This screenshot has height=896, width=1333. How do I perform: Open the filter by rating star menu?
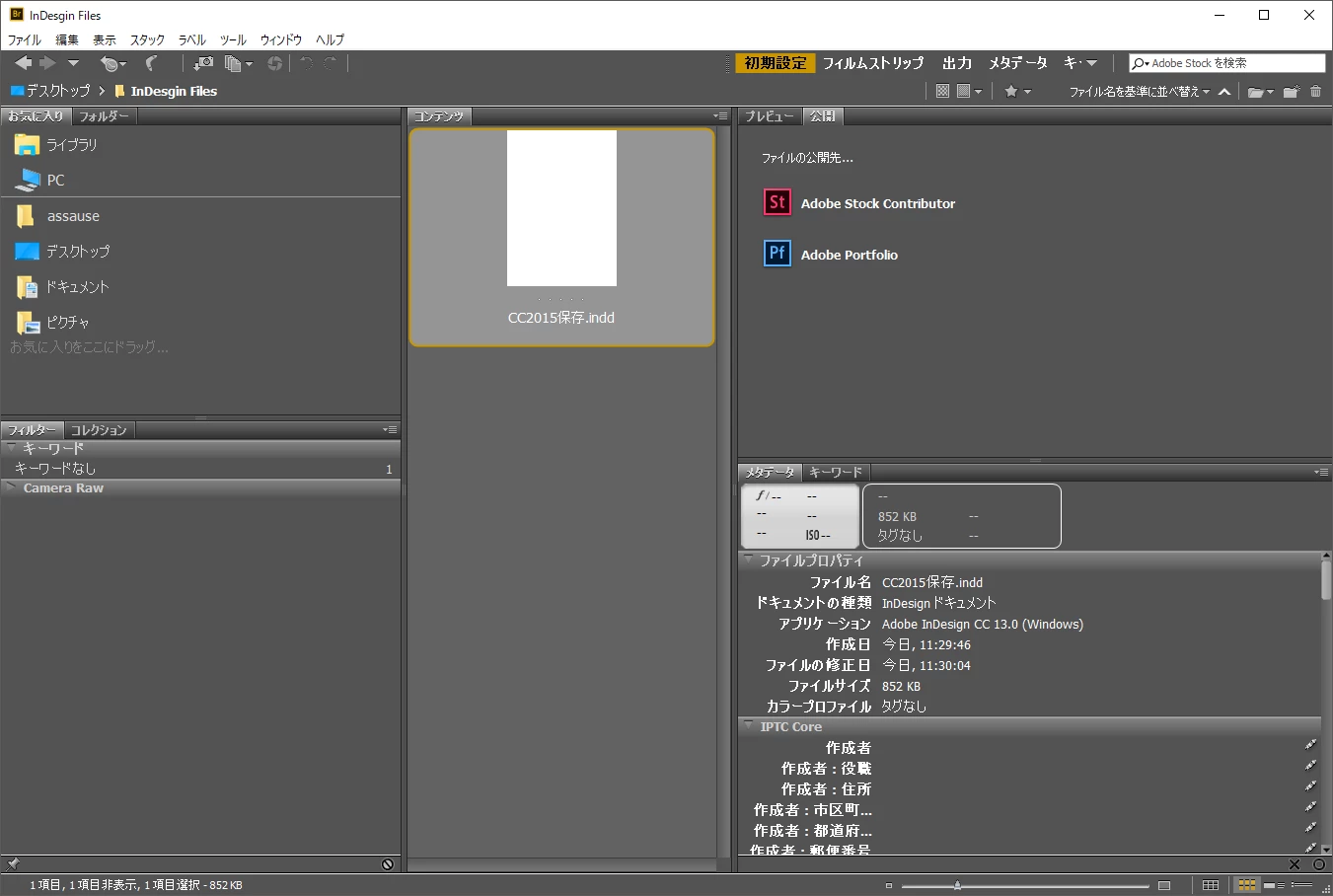coord(1017,91)
